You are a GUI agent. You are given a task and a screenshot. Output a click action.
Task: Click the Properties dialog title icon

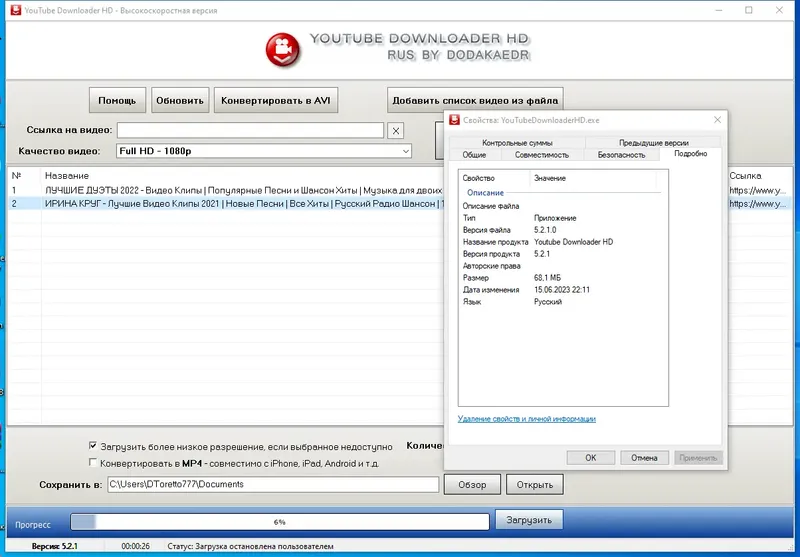[454, 120]
